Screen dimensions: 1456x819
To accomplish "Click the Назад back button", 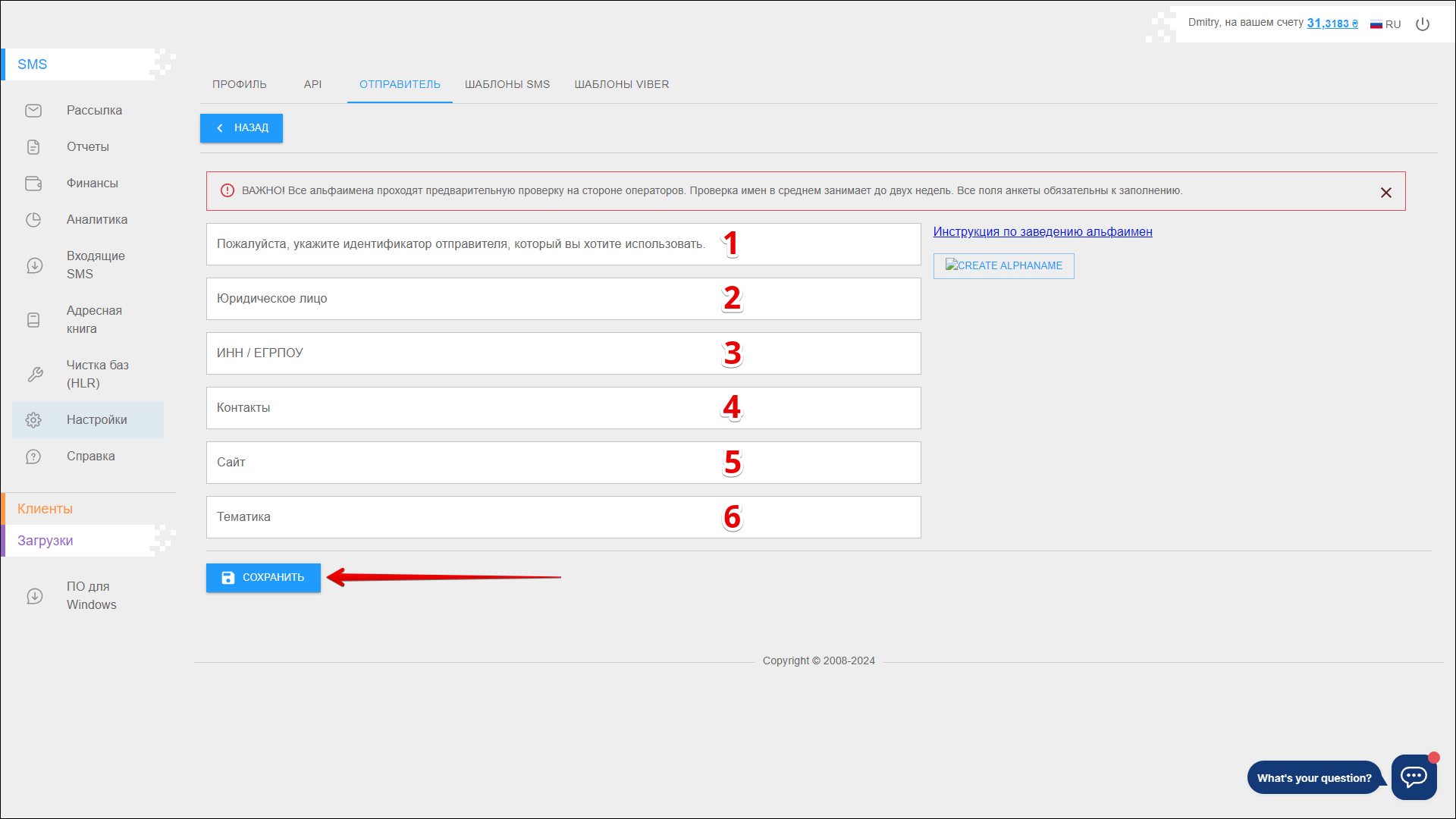I will click(241, 128).
